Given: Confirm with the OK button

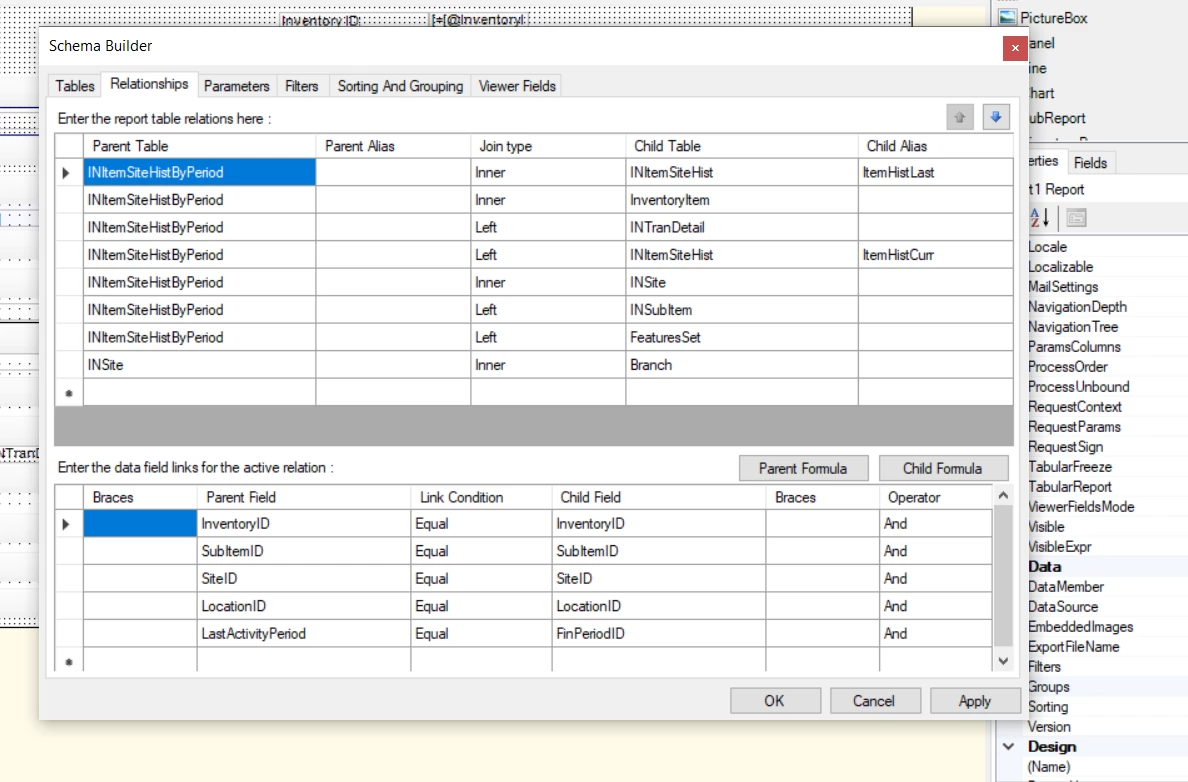Looking at the screenshot, I should click(774, 701).
